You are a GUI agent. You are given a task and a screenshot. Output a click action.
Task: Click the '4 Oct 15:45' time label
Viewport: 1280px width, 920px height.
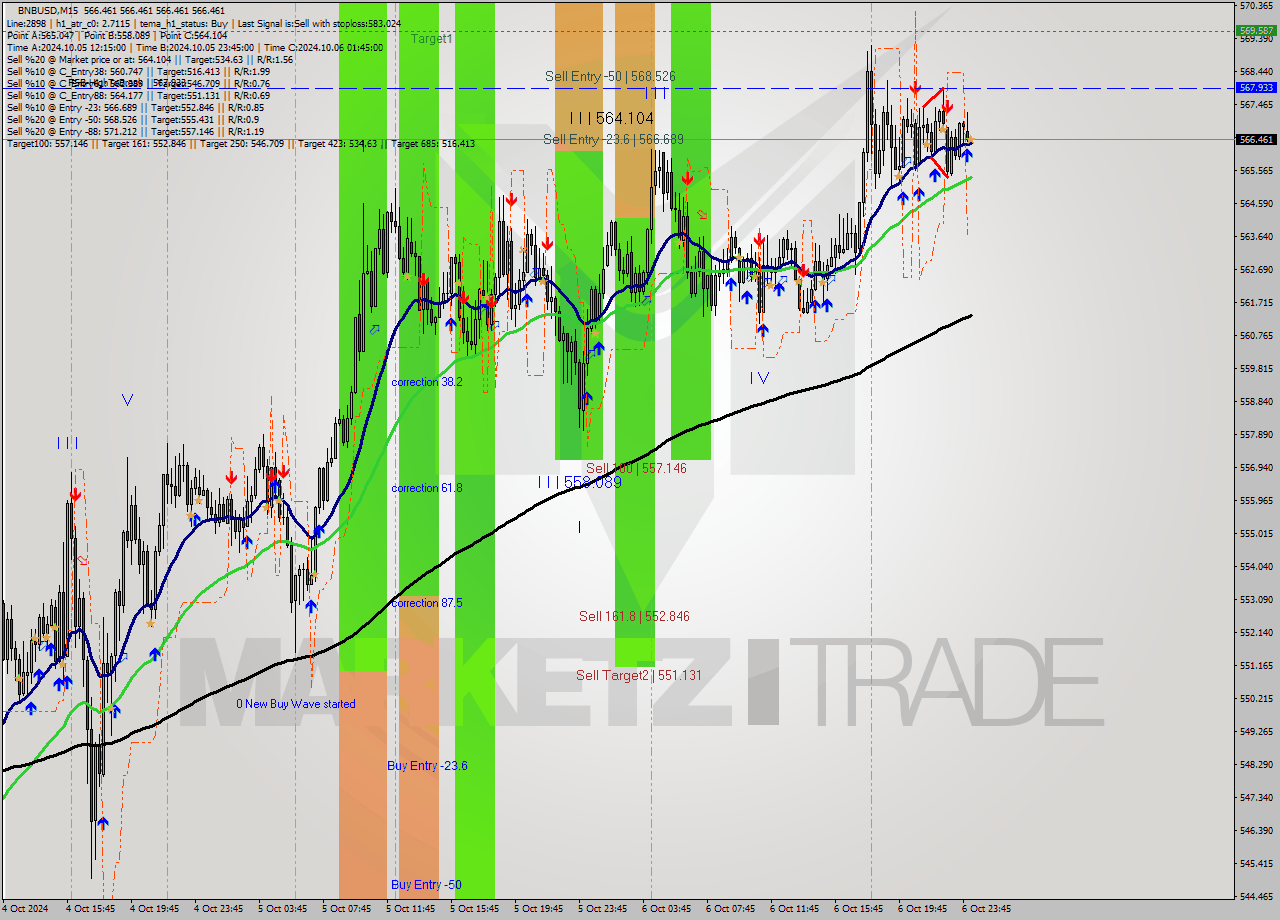point(90,909)
